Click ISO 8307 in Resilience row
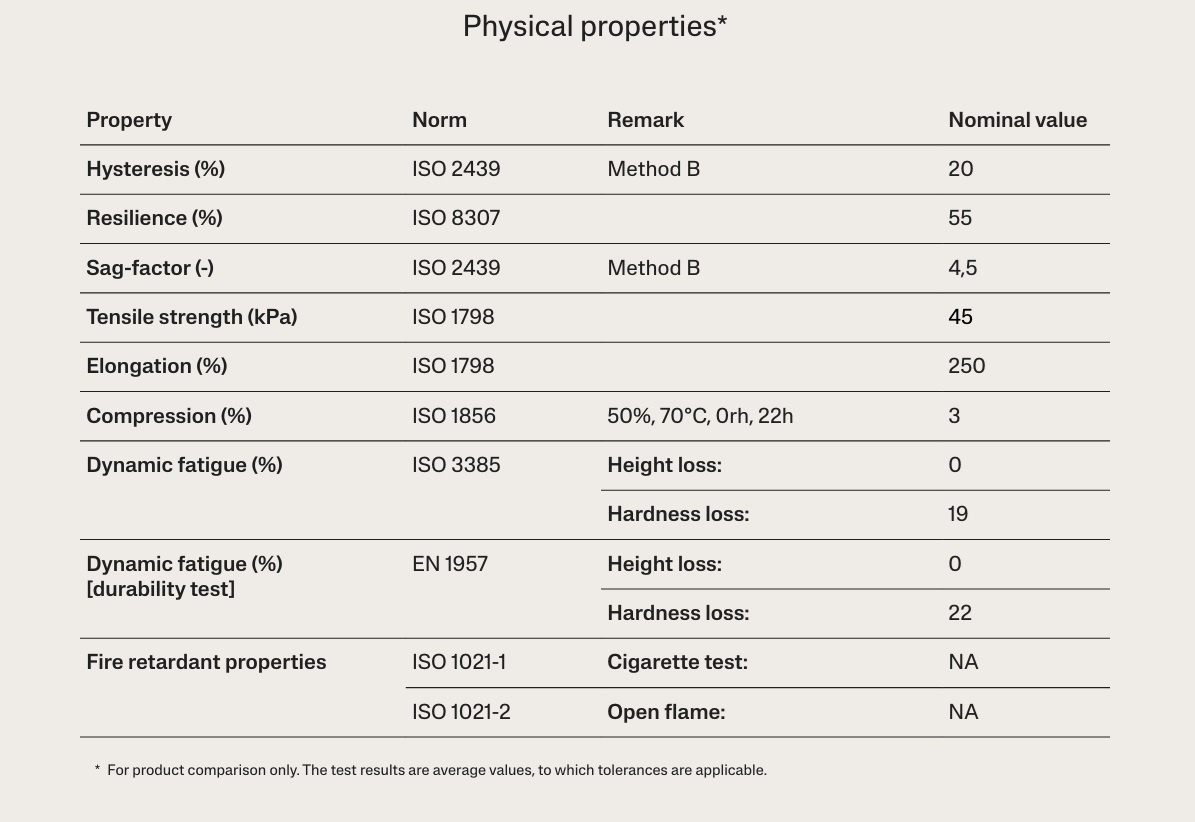Screen dimensions: 1195x822 456,218
